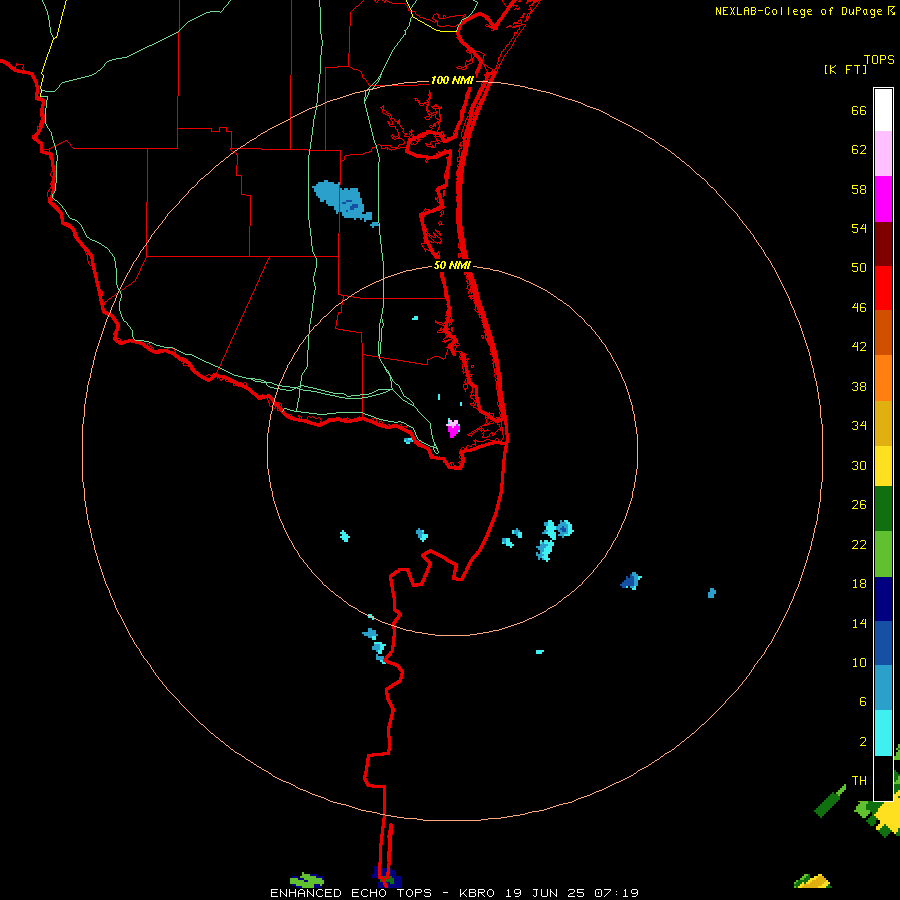Pick the bright cyan legend swatch
The width and height of the screenshot is (900, 900).
click(x=883, y=733)
